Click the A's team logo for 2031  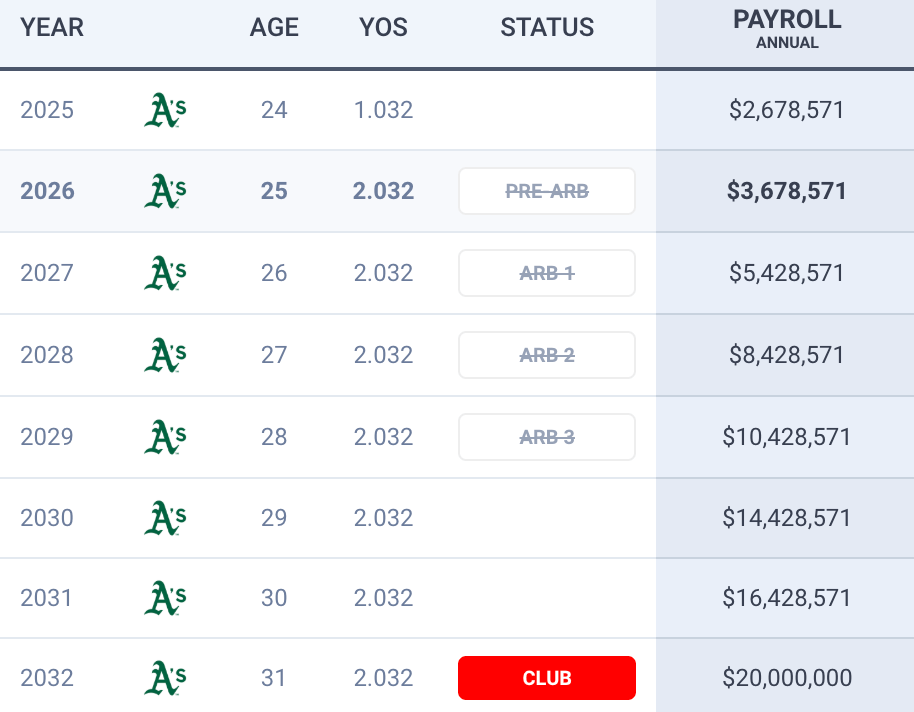pos(165,598)
